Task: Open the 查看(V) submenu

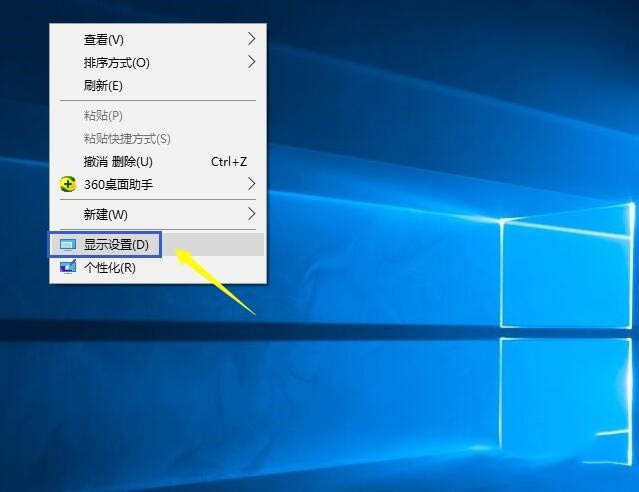Action: [158, 40]
